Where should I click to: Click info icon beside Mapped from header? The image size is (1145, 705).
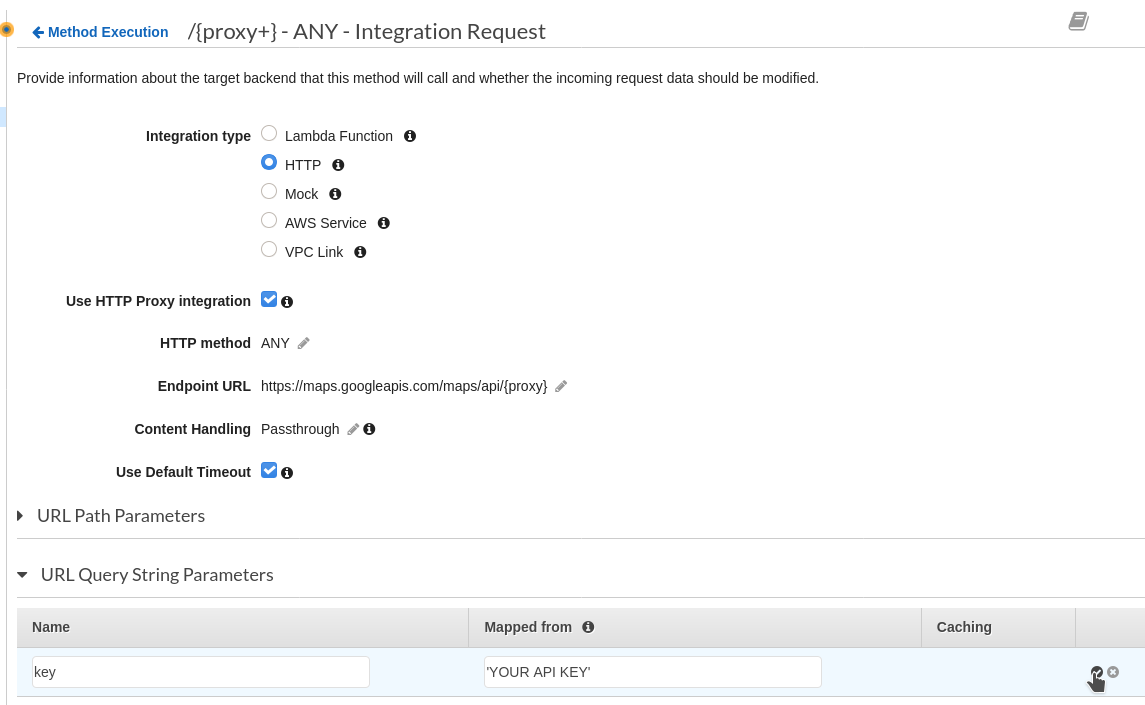[x=588, y=627]
